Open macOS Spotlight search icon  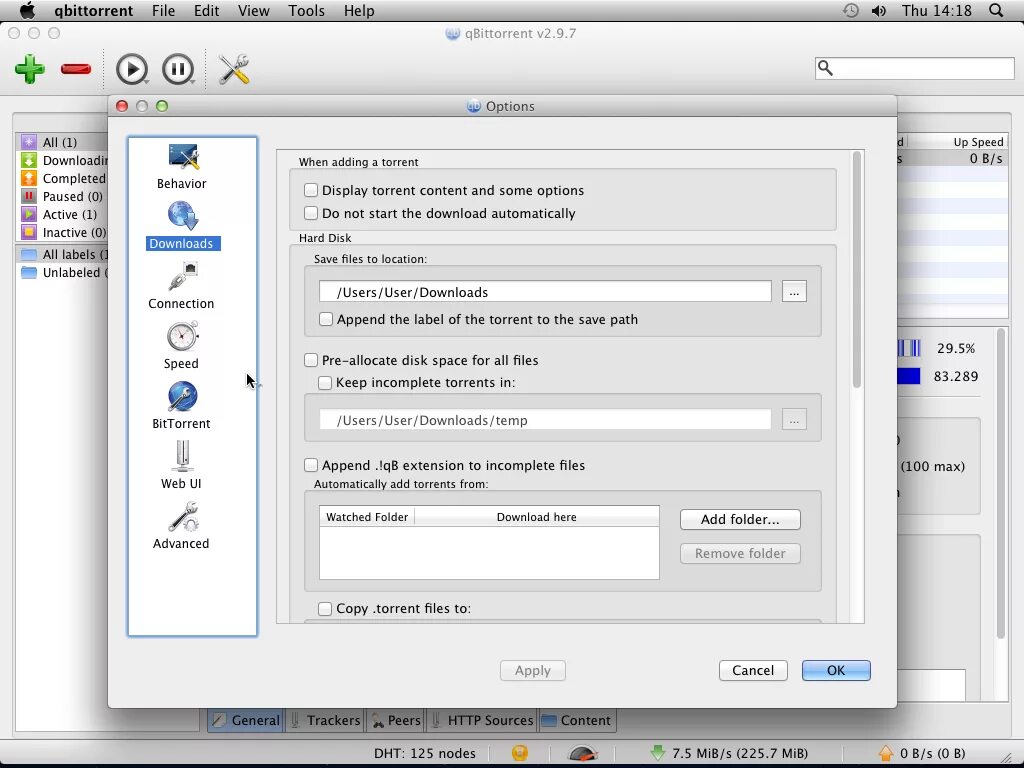[996, 10]
